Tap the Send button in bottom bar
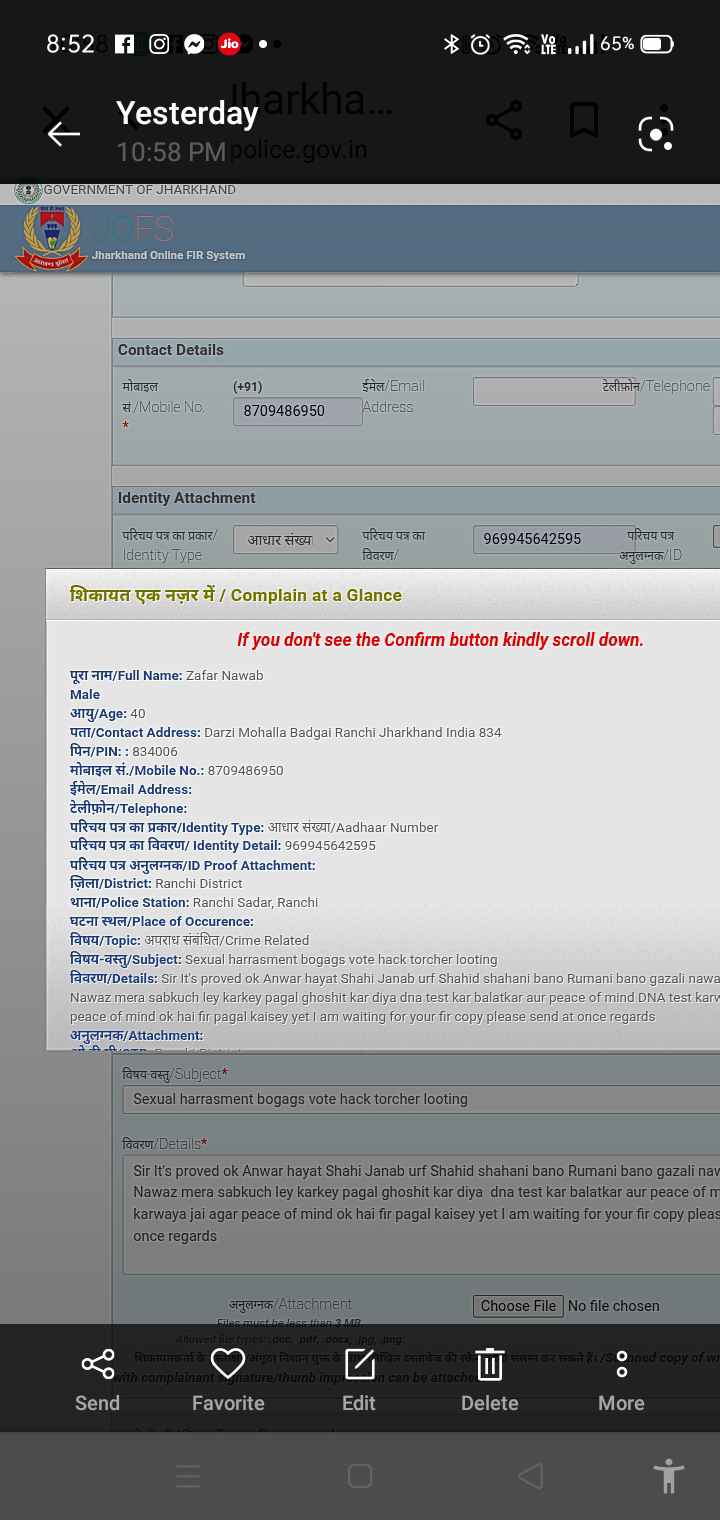The height and width of the screenshot is (1520, 720). pyautogui.click(x=97, y=1381)
